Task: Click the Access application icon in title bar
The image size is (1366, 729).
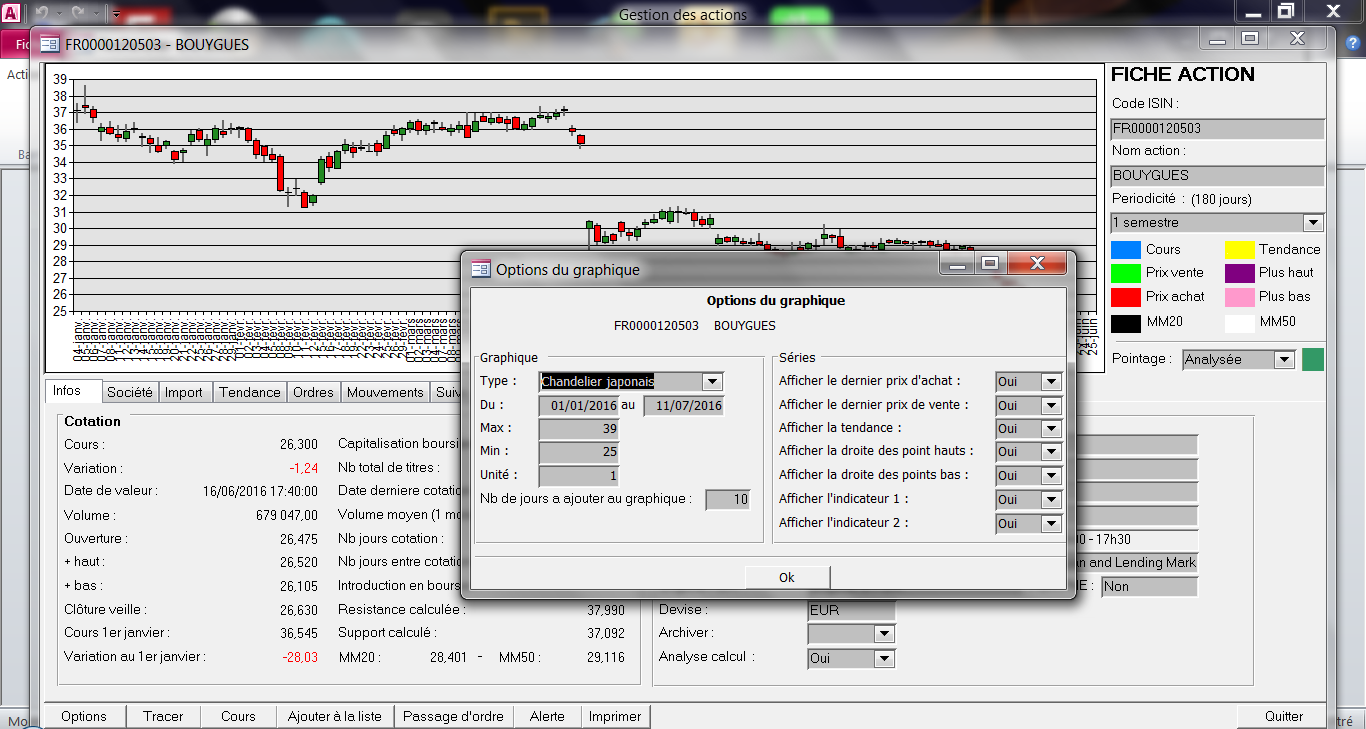Action: click(12, 13)
